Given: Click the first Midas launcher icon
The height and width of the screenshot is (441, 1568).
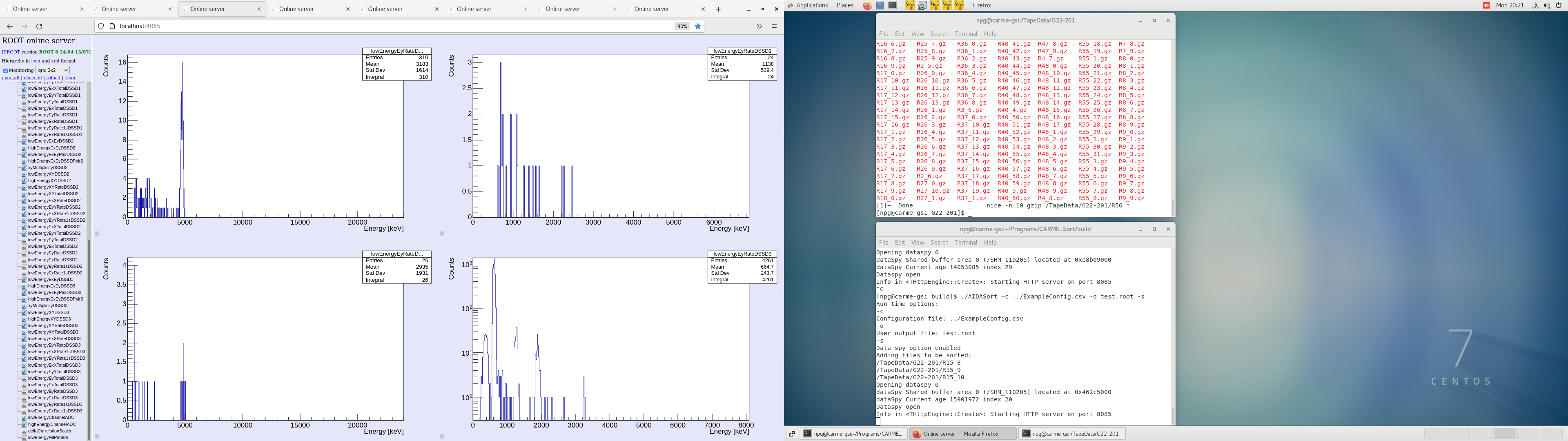Looking at the screenshot, I should [x=910, y=5].
